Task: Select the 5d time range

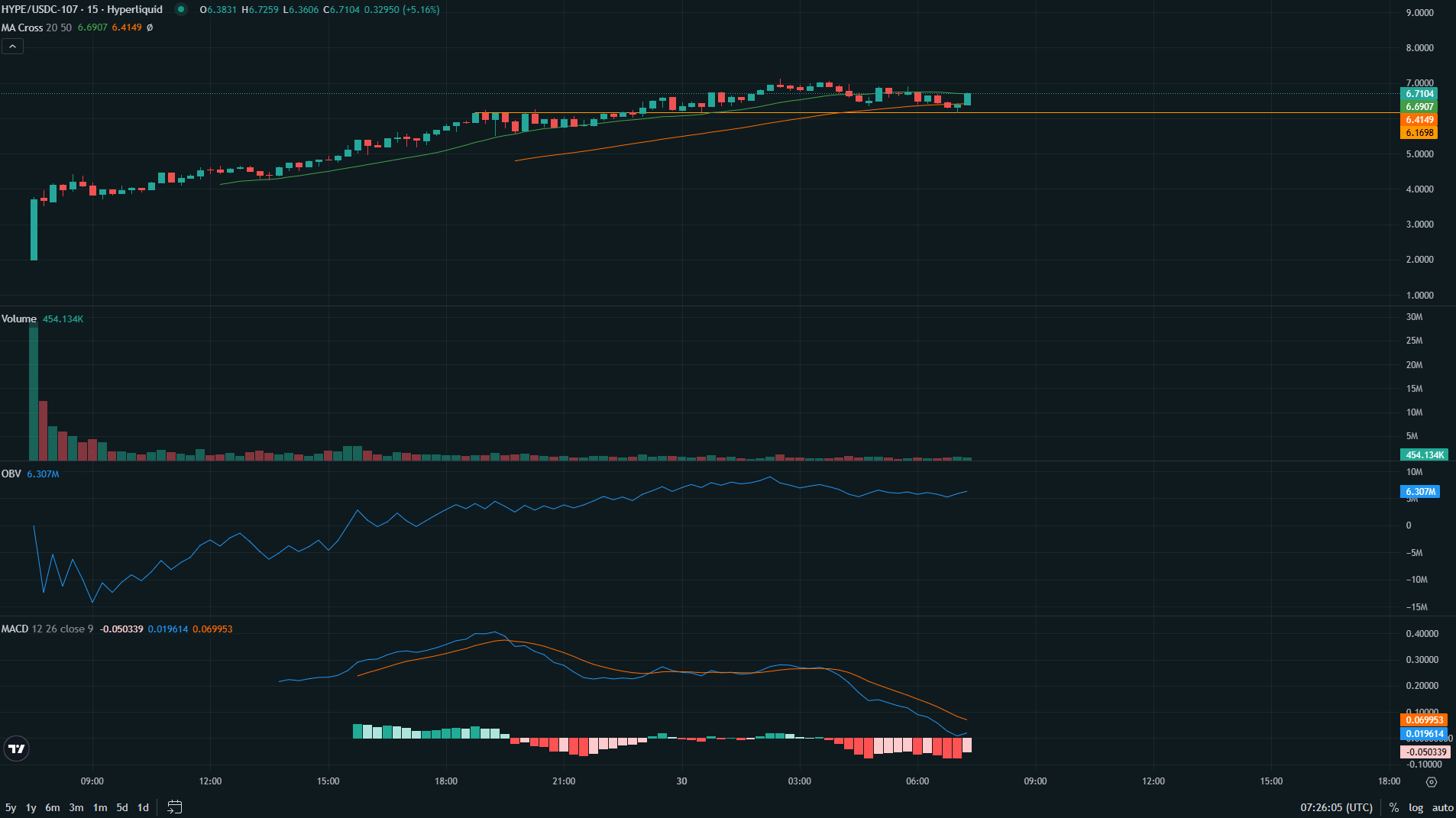Action: (122, 807)
